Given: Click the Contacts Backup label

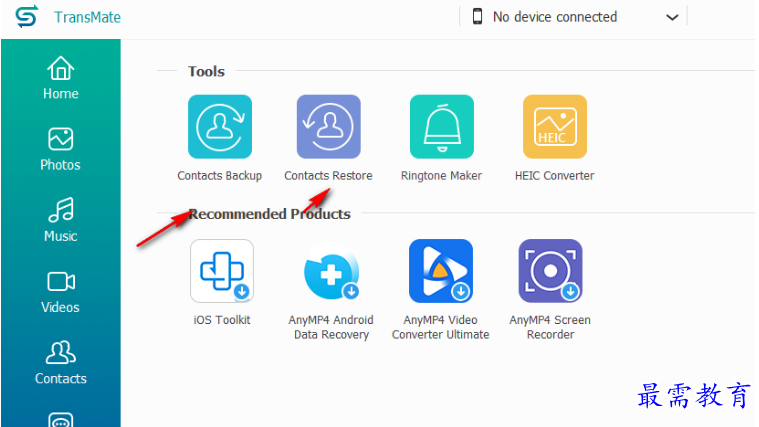Looking at the screenshot, I should click(x=220, y=176).
